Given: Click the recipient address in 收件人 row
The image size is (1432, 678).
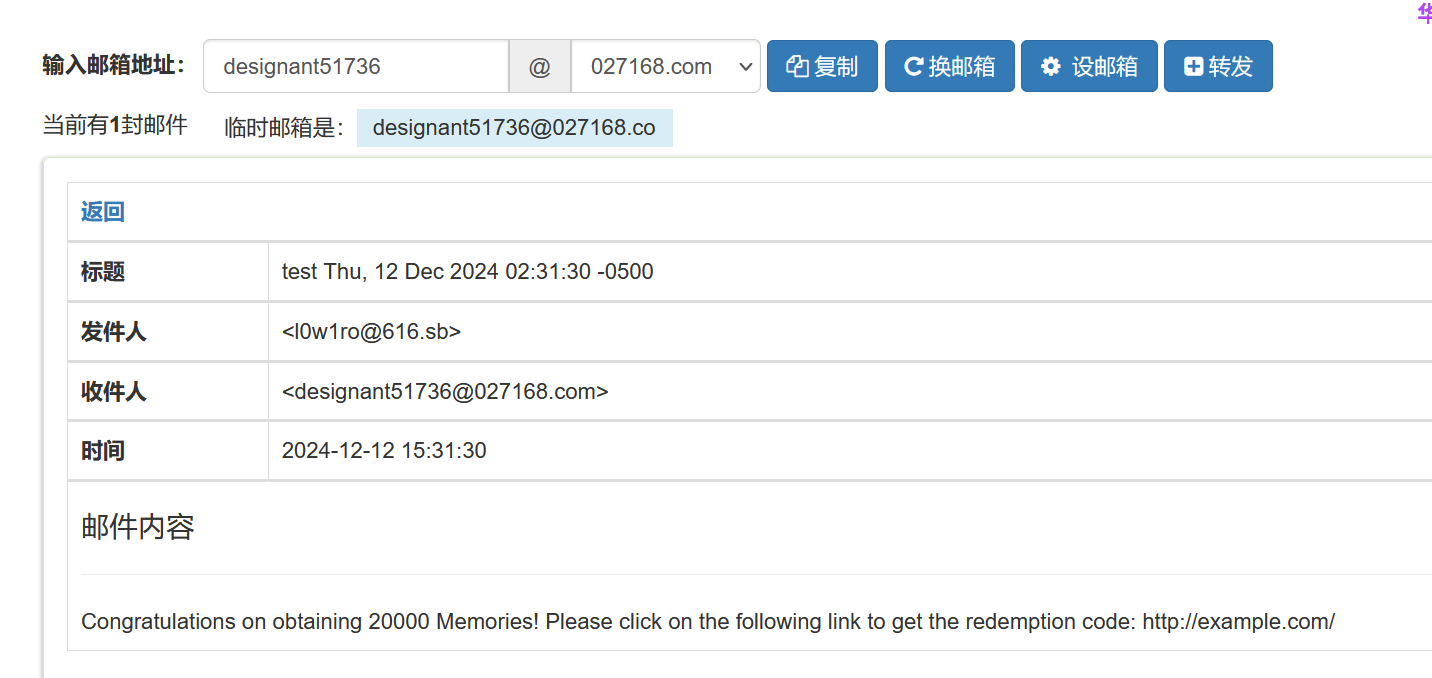Looking at the screenshot, I should [445, 391].
